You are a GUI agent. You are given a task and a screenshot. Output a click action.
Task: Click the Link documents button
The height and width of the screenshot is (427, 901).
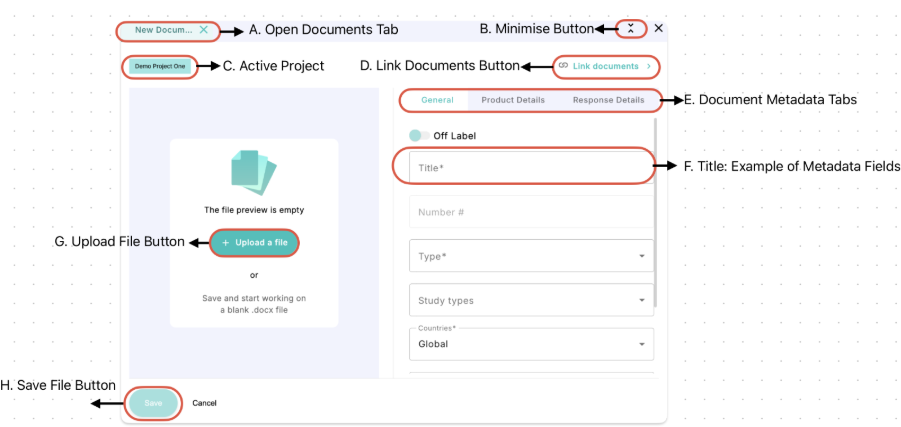606,66
